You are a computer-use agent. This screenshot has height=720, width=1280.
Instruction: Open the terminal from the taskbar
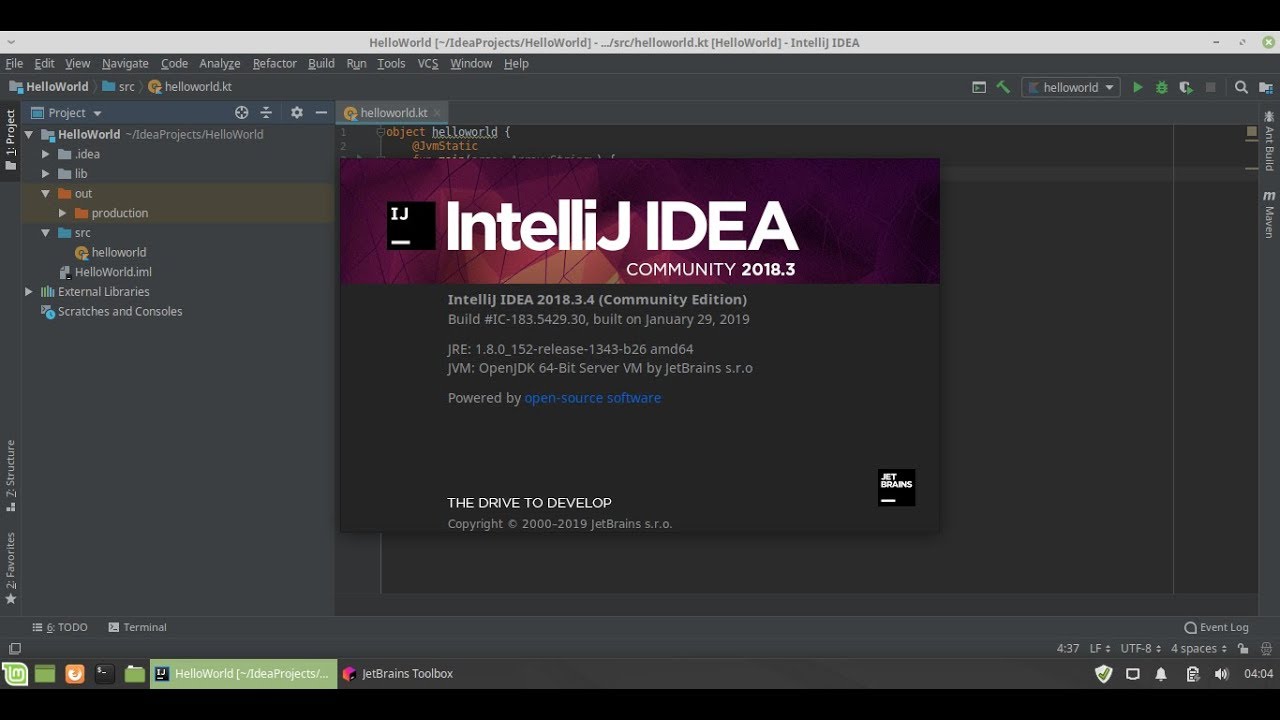(105, 674)
